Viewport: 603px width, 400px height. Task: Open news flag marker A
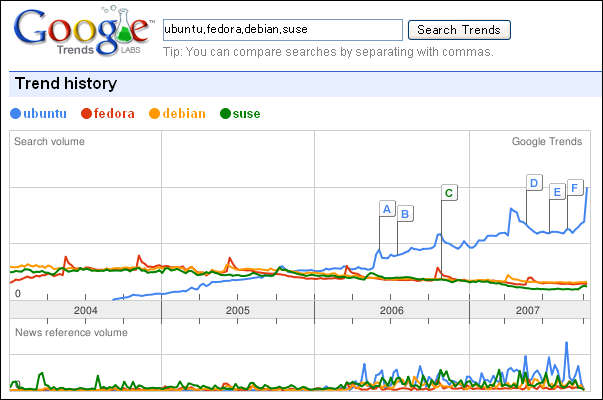click(387, 209)
